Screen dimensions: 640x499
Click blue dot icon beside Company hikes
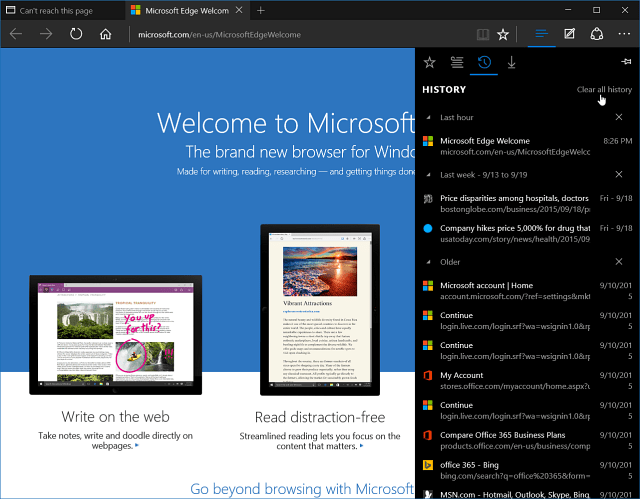coord(428,228)
